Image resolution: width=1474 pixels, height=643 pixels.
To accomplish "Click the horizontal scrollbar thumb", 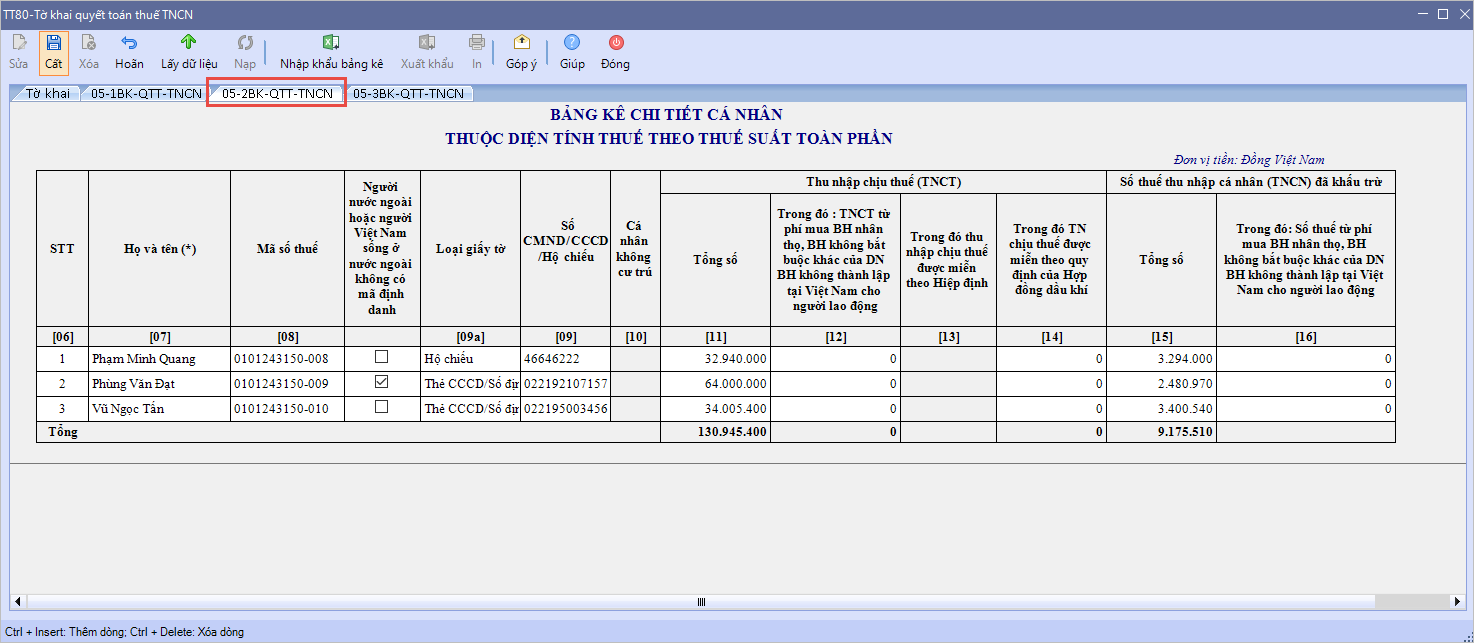I will (x=701, y=602).
